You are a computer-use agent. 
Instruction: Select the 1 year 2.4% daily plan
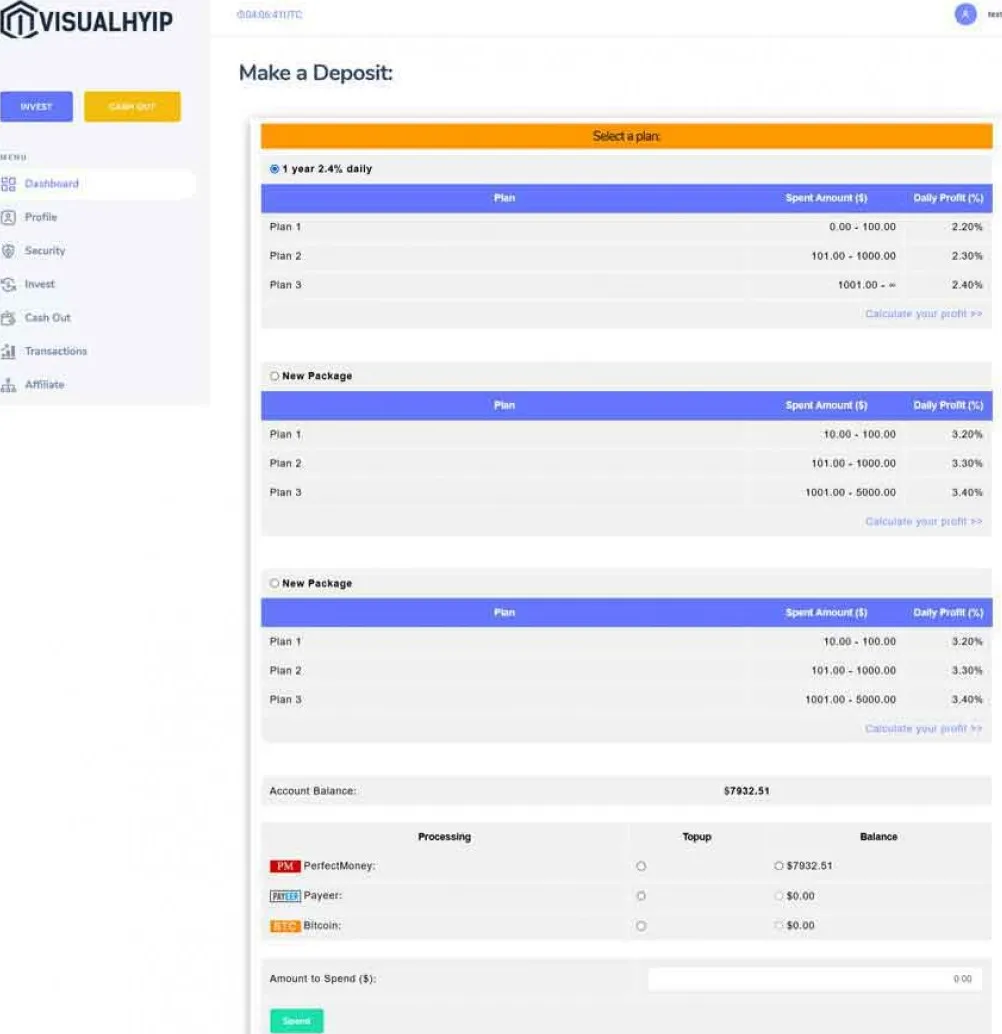click(274, 169)
